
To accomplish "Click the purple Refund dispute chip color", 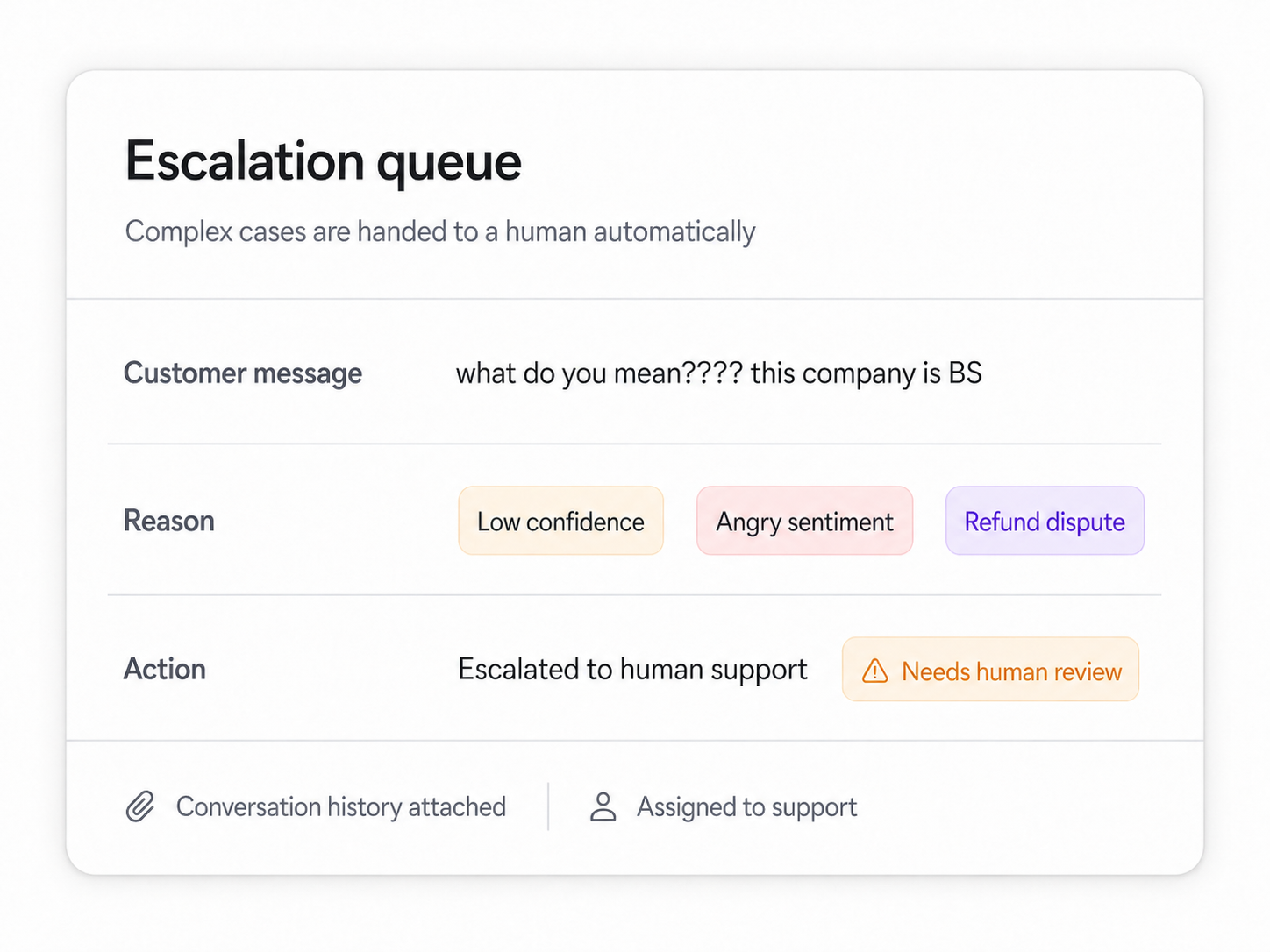I will coord(1045,521).
